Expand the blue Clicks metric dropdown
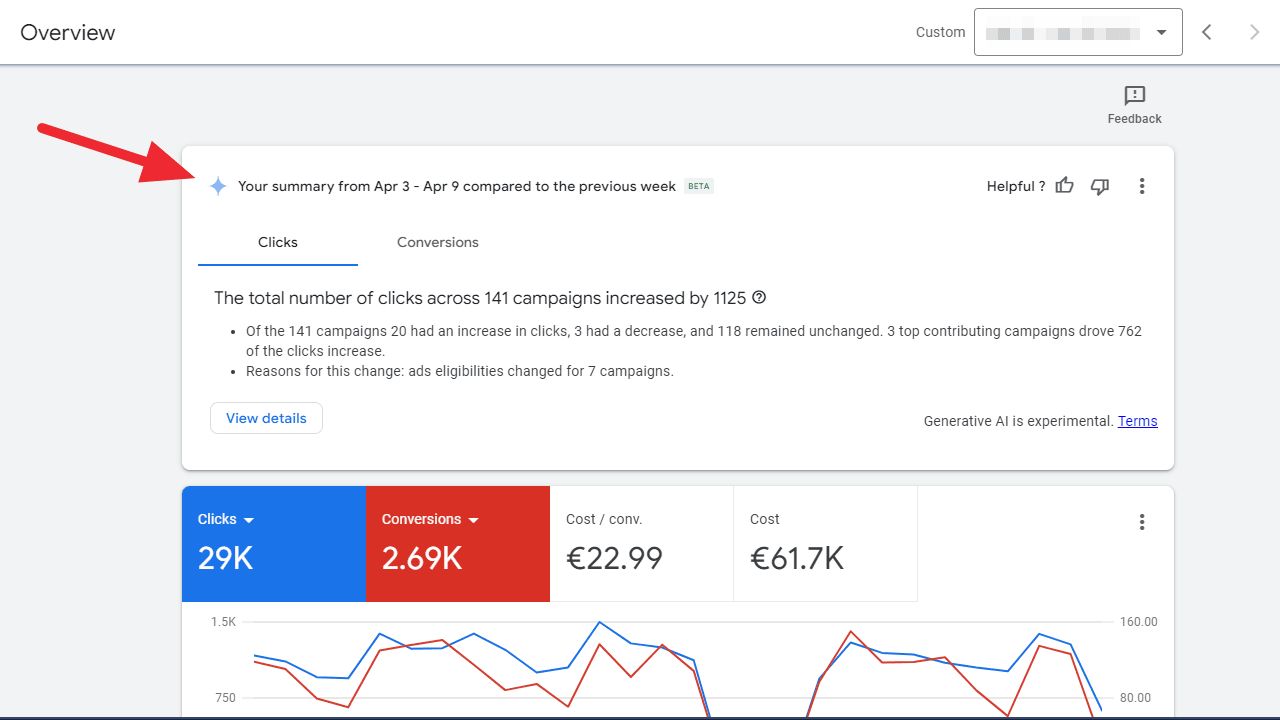Screen dimensions: 1280x720 [249, 520]
